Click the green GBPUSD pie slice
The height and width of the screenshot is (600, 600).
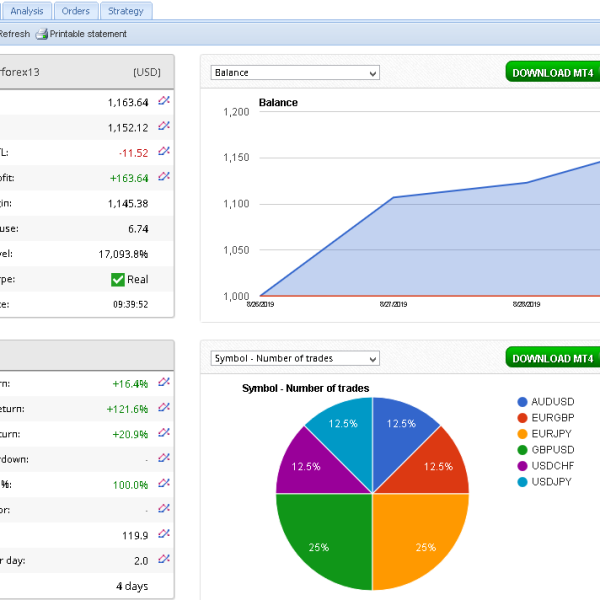[x=327, y=537]
